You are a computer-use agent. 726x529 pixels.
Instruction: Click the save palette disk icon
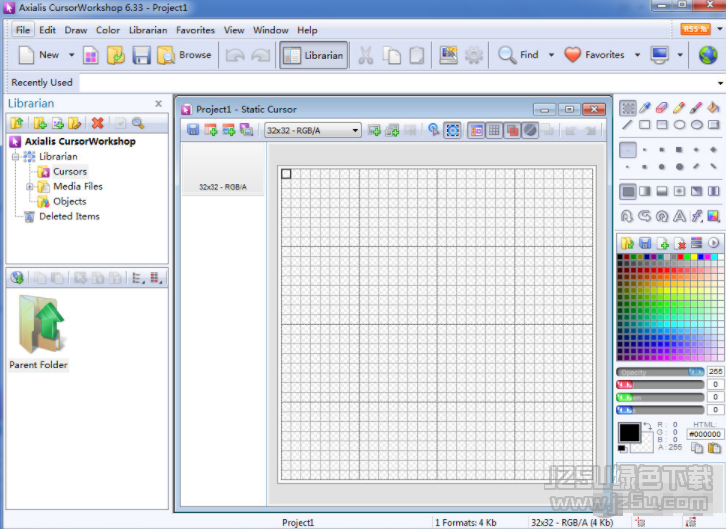(645, 243)
